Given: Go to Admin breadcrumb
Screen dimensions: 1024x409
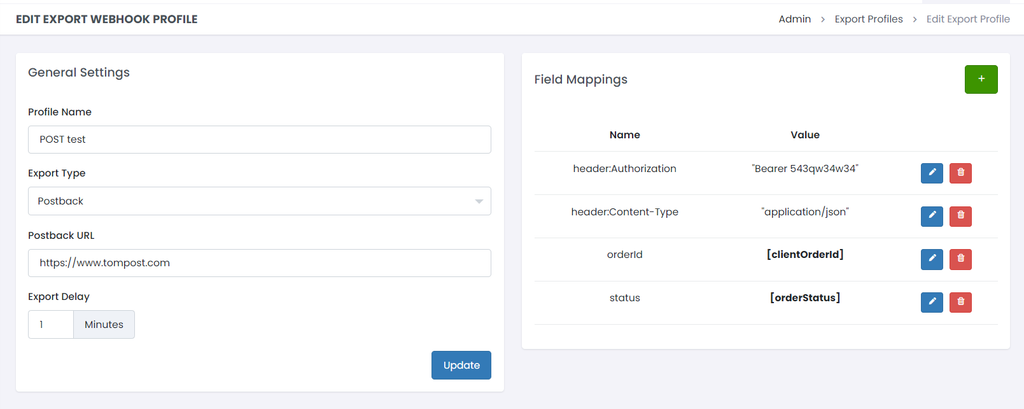Looking at the screenshot, I should coord(794,19).
